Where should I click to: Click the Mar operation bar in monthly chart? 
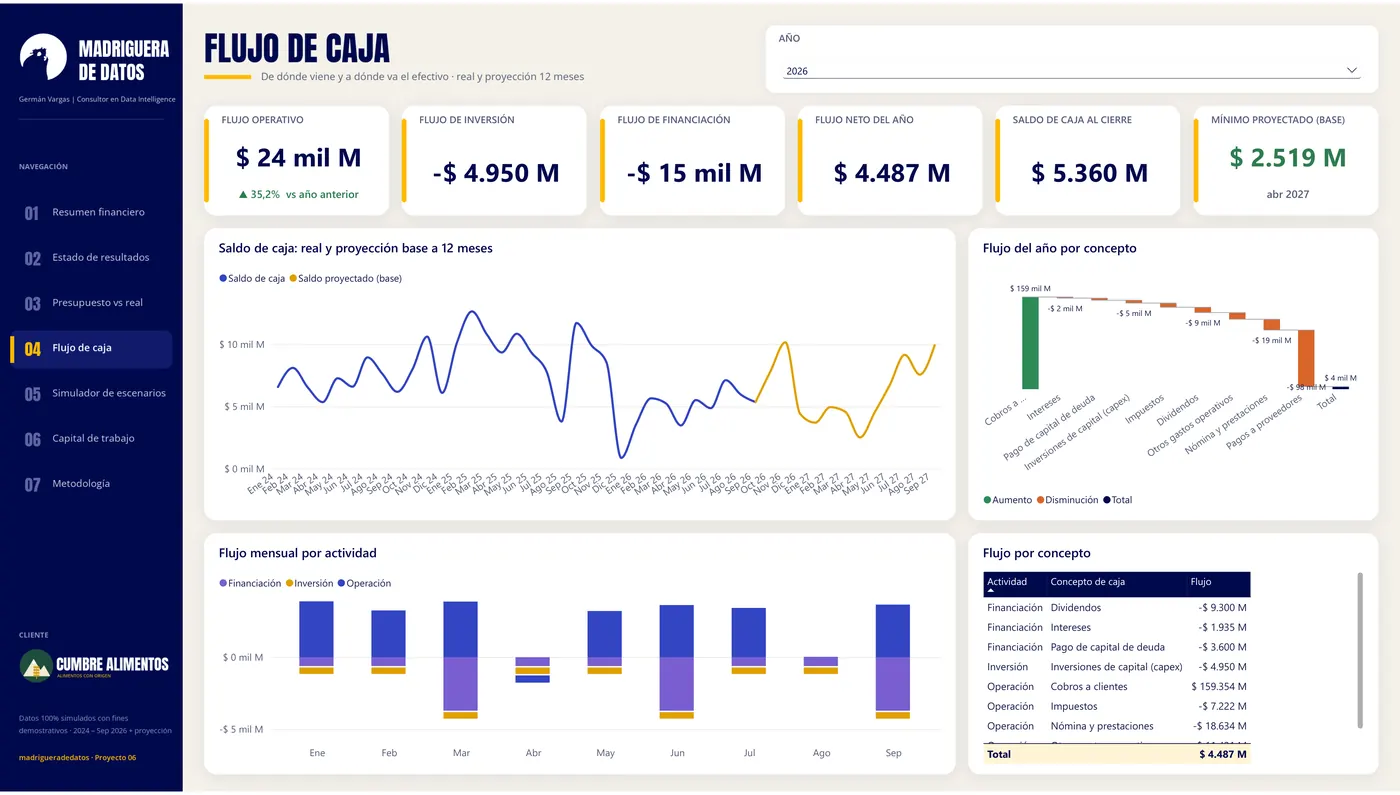point(460,629)
